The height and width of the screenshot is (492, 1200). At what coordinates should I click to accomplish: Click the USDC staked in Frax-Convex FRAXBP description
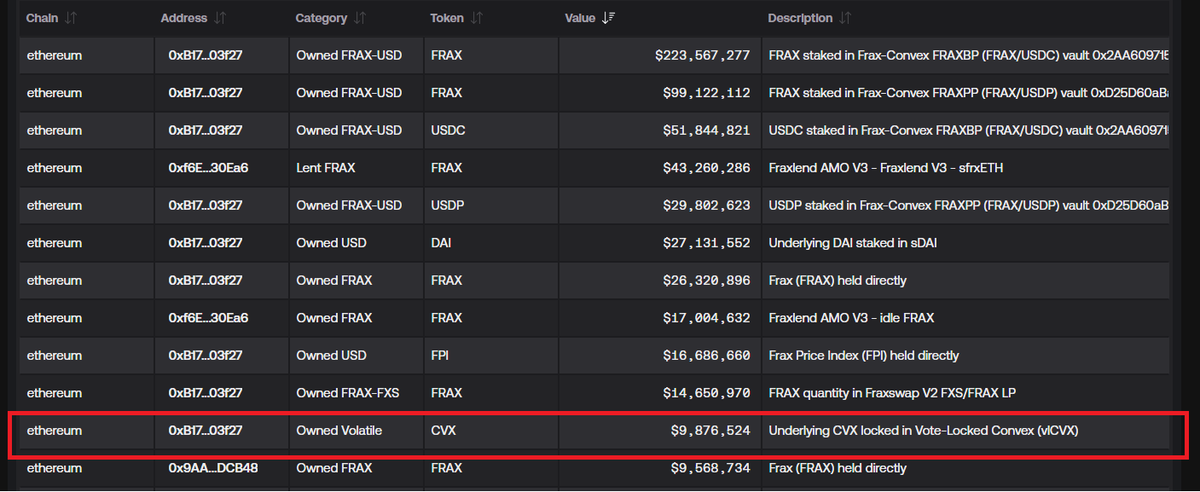coord(968,131)
